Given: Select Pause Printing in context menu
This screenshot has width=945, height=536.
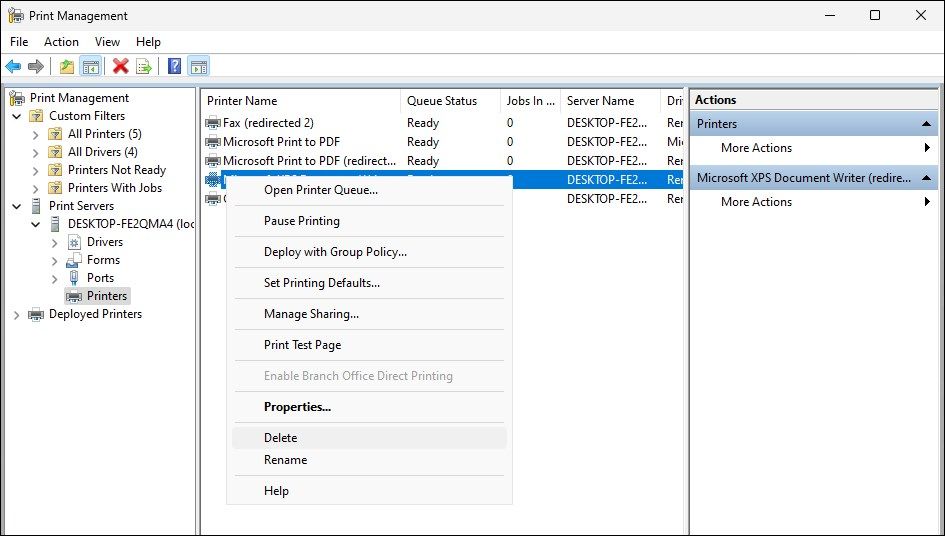Looking at the screenshot, I should pos(301,221).
